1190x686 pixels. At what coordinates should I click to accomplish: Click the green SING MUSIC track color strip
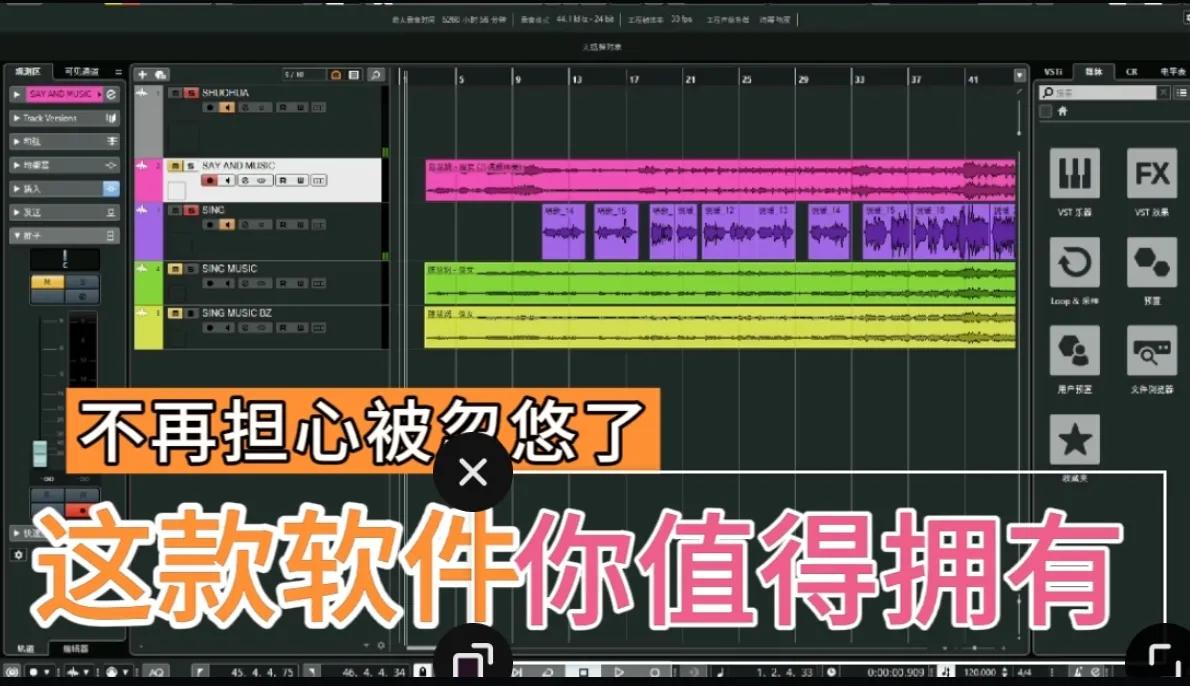click(149, 283)
